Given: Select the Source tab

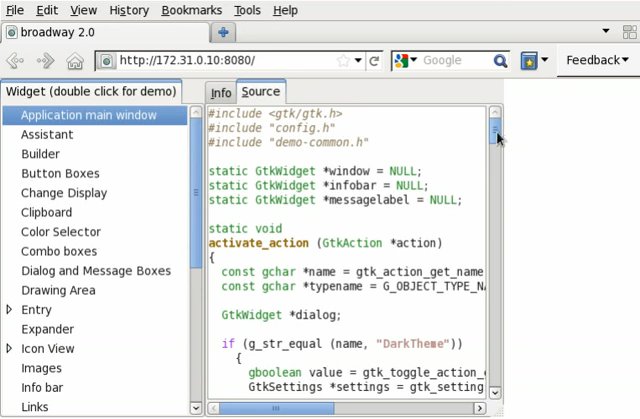Looking at the screenshot, I should (260, 92).
